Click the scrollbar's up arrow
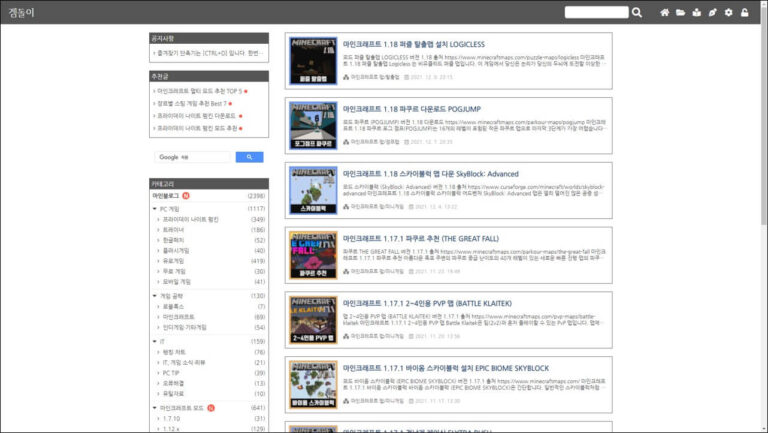Screen dimensions: 768x433 click(x=764, y=3)
